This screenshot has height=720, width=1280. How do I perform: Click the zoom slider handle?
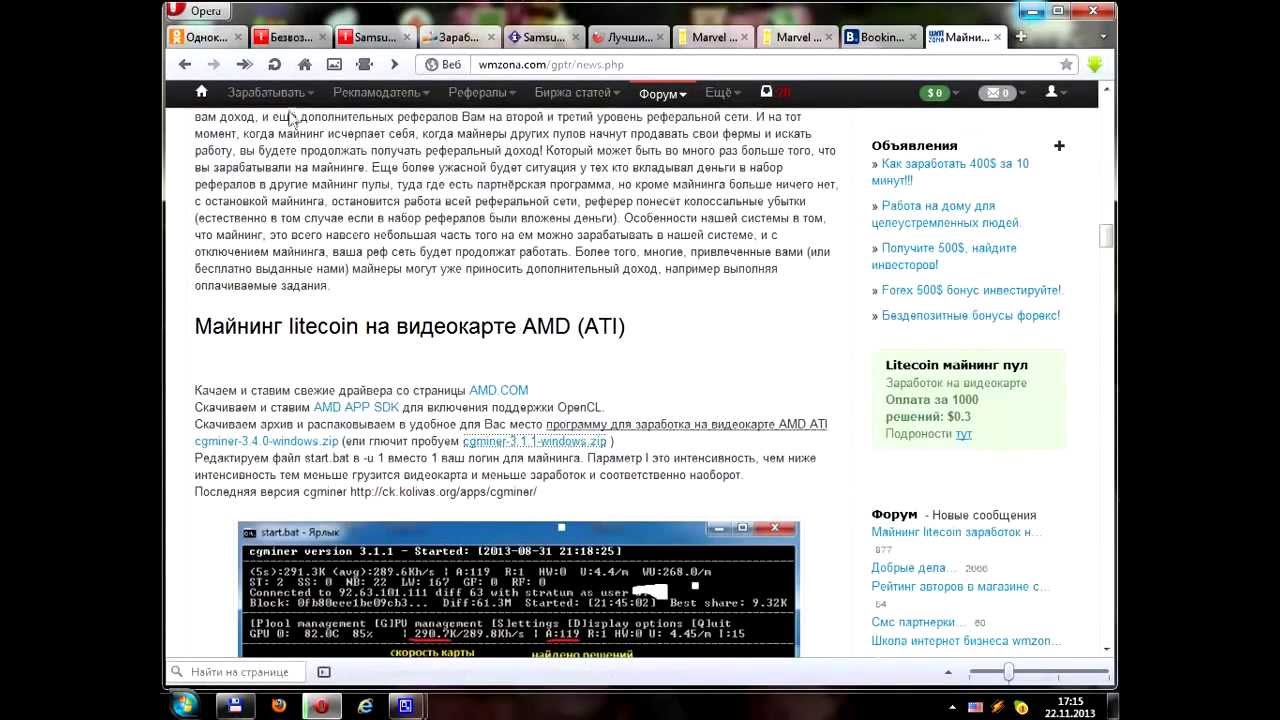click(x=1008, y=672)
